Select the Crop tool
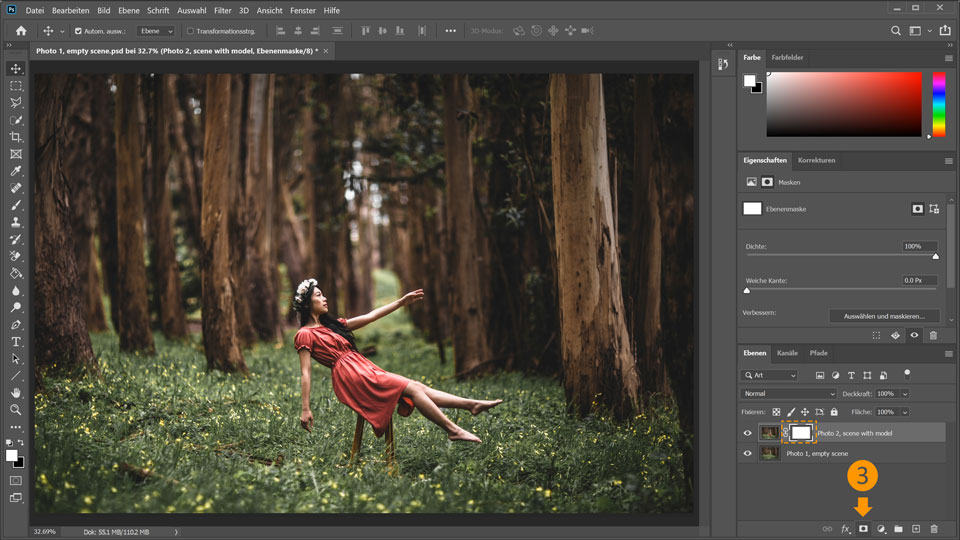Screen dimensions: 960x540 (x=16, y=137)
